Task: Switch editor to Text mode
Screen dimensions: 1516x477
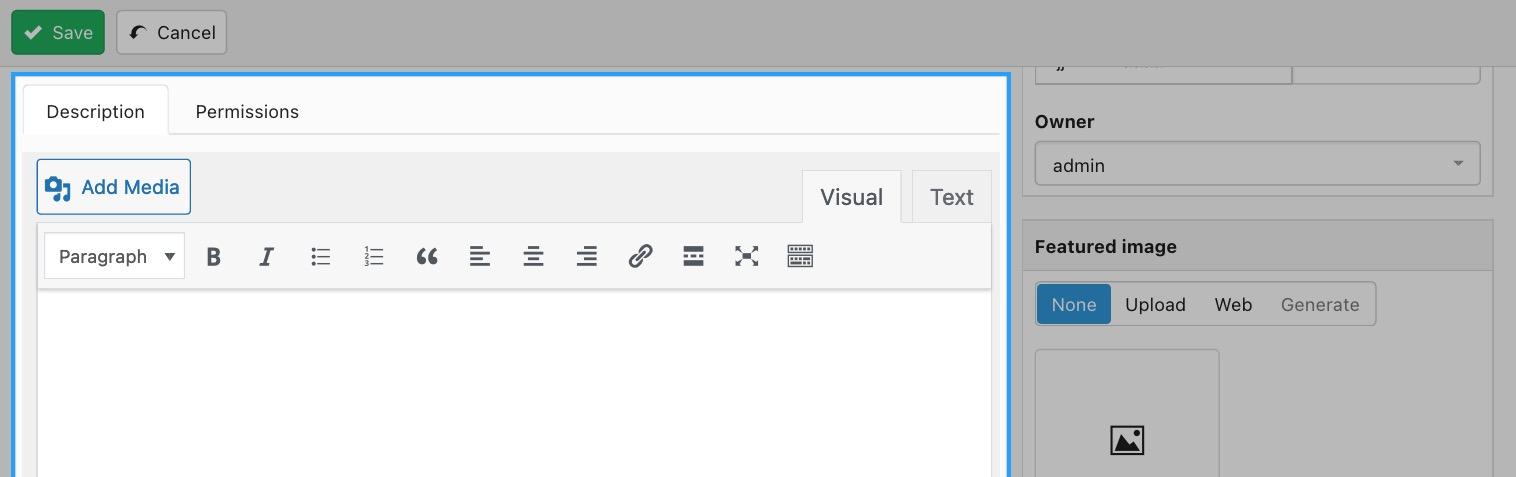Action: point(951,197)
